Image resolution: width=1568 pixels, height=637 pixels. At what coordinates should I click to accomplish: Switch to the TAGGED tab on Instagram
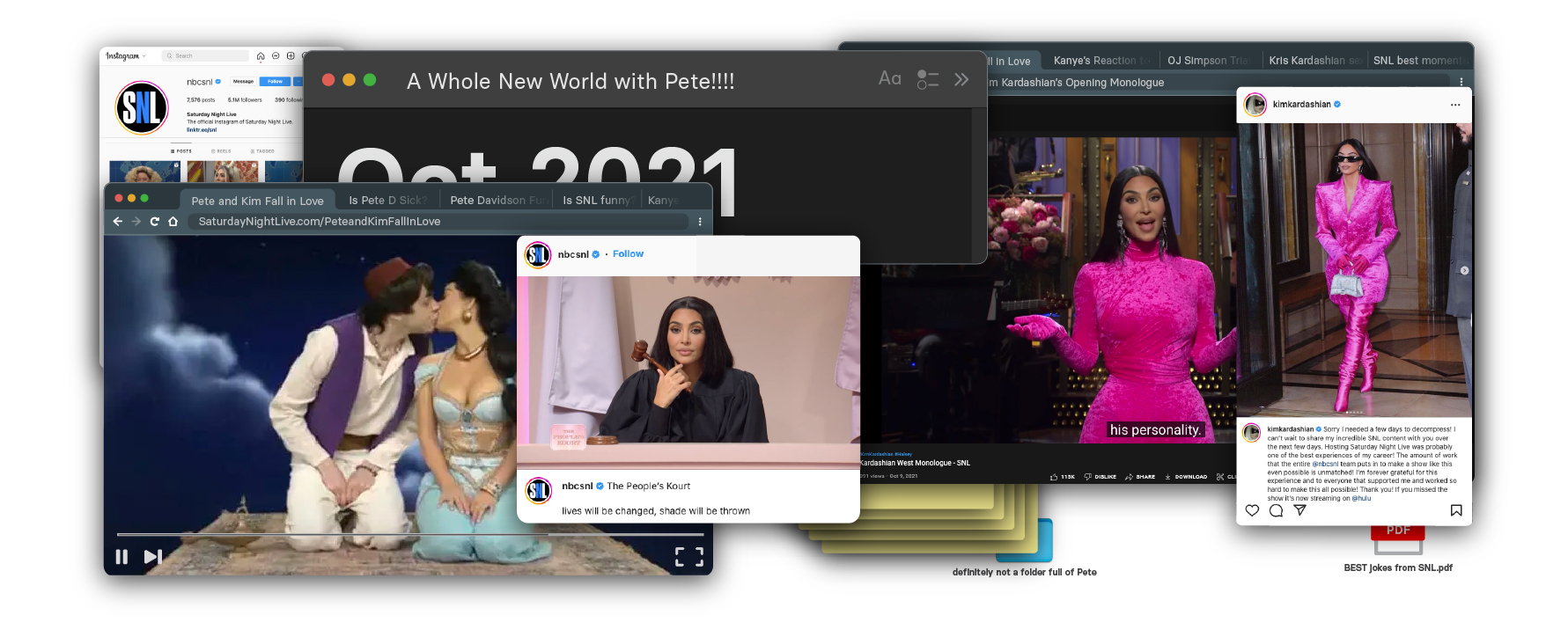(x=262, y=151)
